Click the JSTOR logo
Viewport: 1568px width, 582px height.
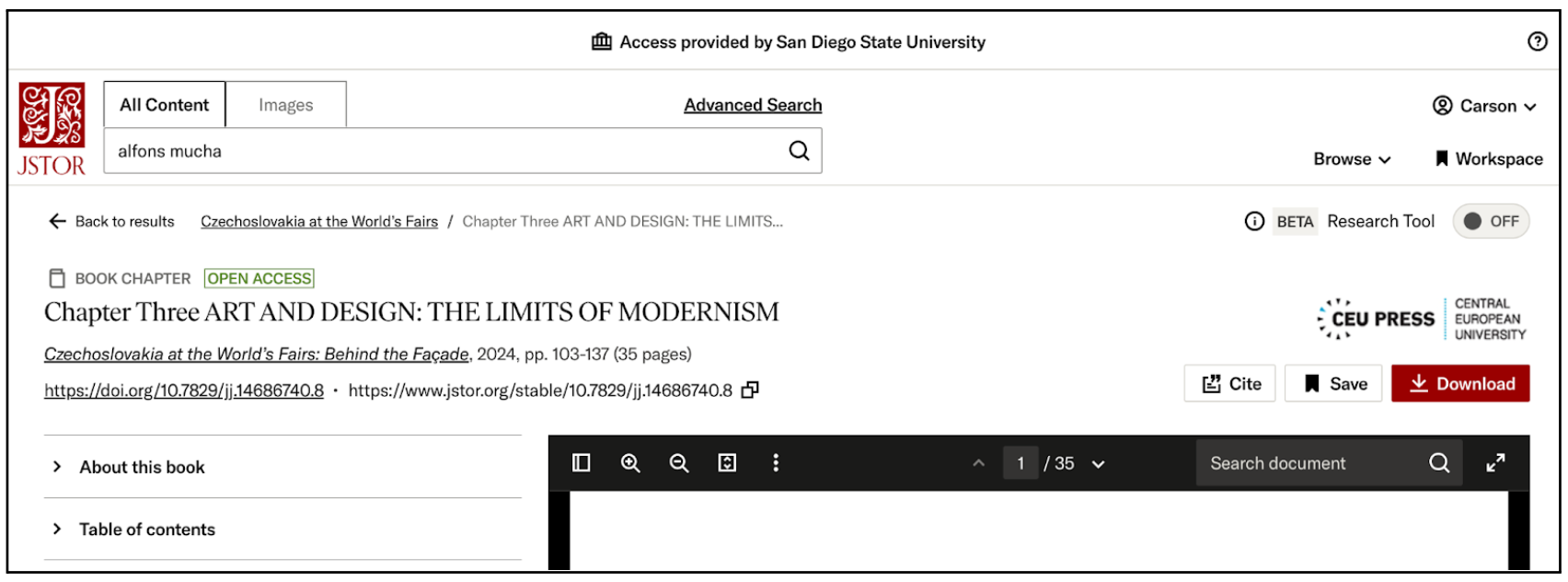pyautogui.click(x=52, y=129)
